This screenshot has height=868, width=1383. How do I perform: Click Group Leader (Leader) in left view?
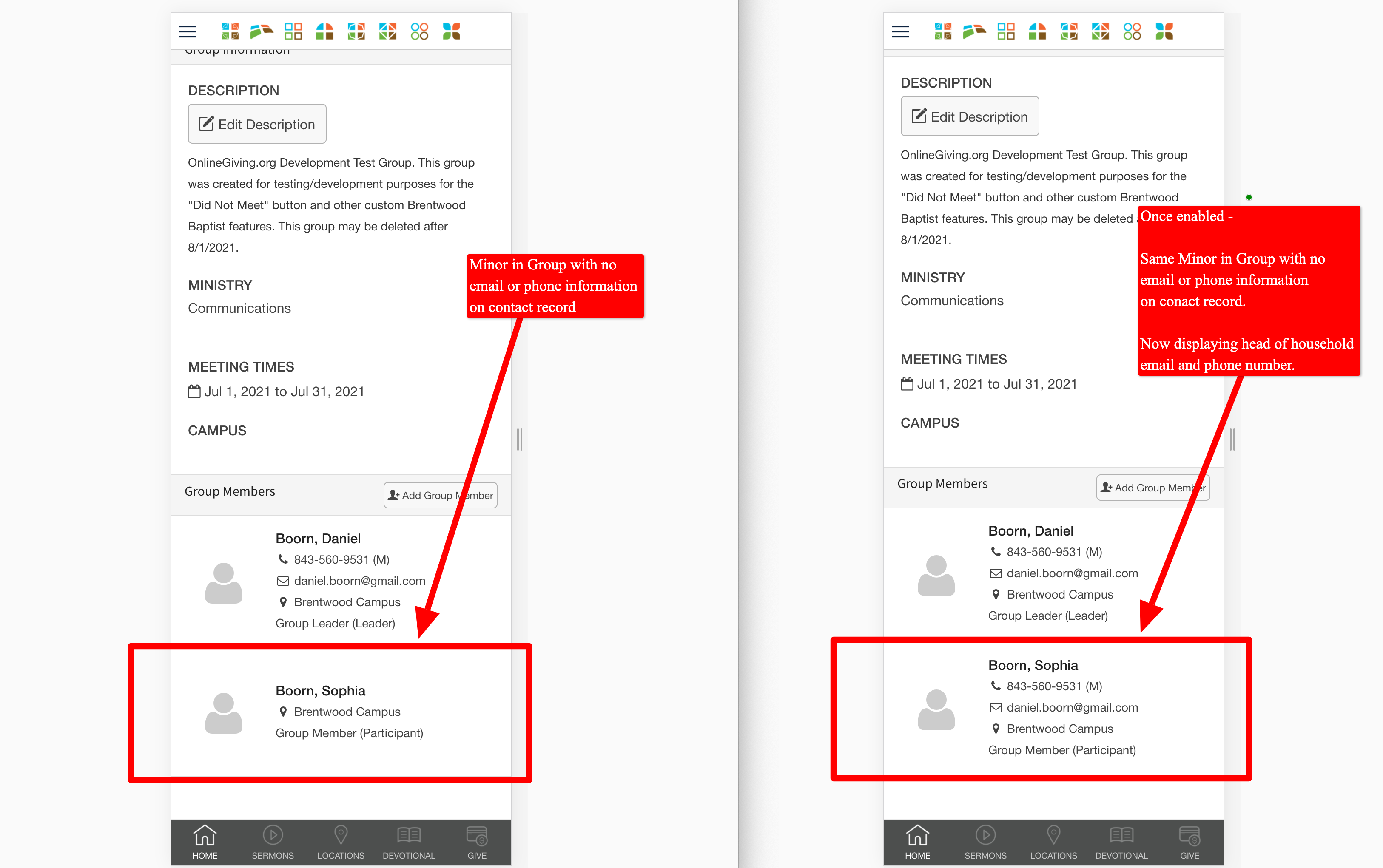(336, 624)
